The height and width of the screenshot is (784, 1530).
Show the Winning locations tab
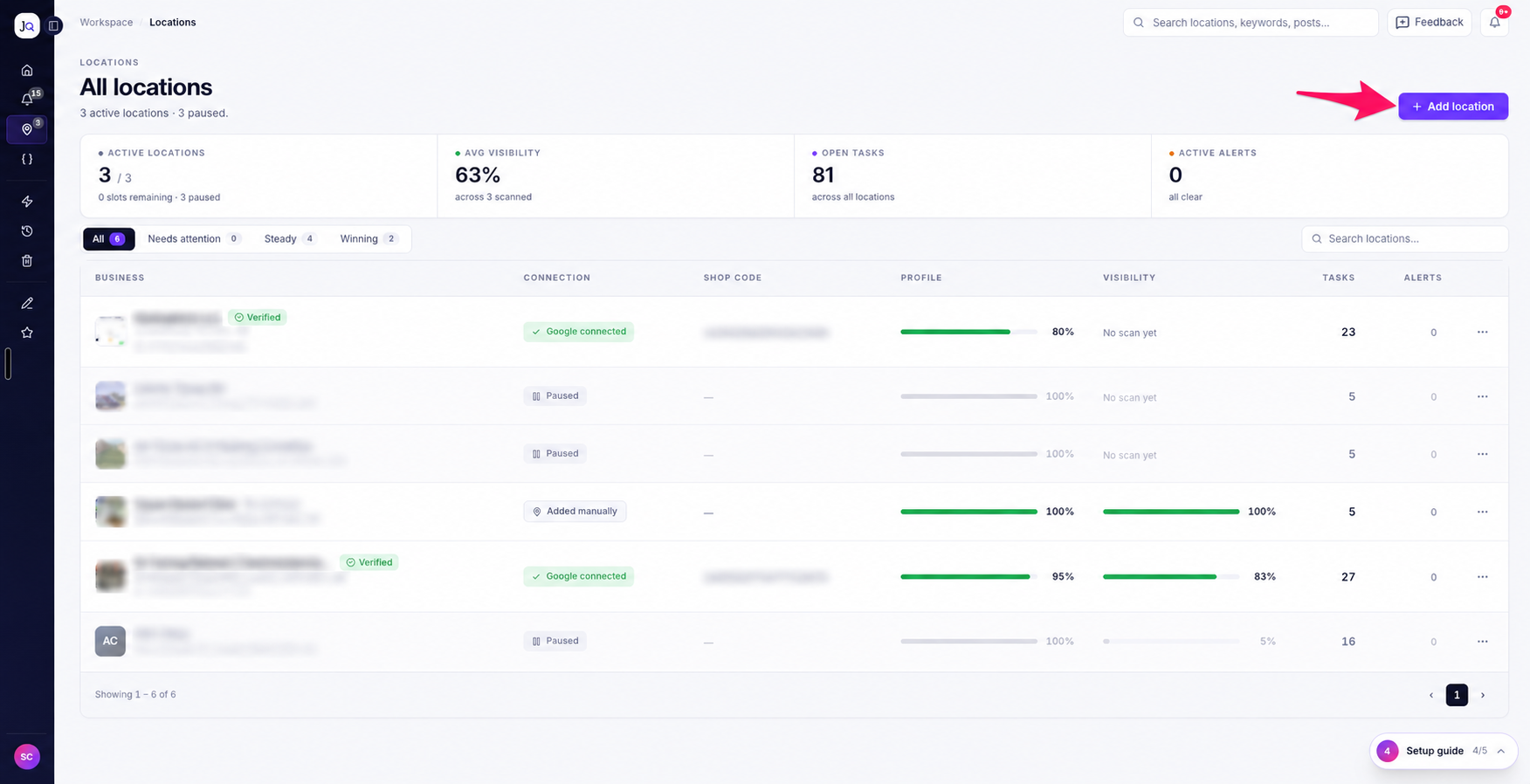coord(369,239)
